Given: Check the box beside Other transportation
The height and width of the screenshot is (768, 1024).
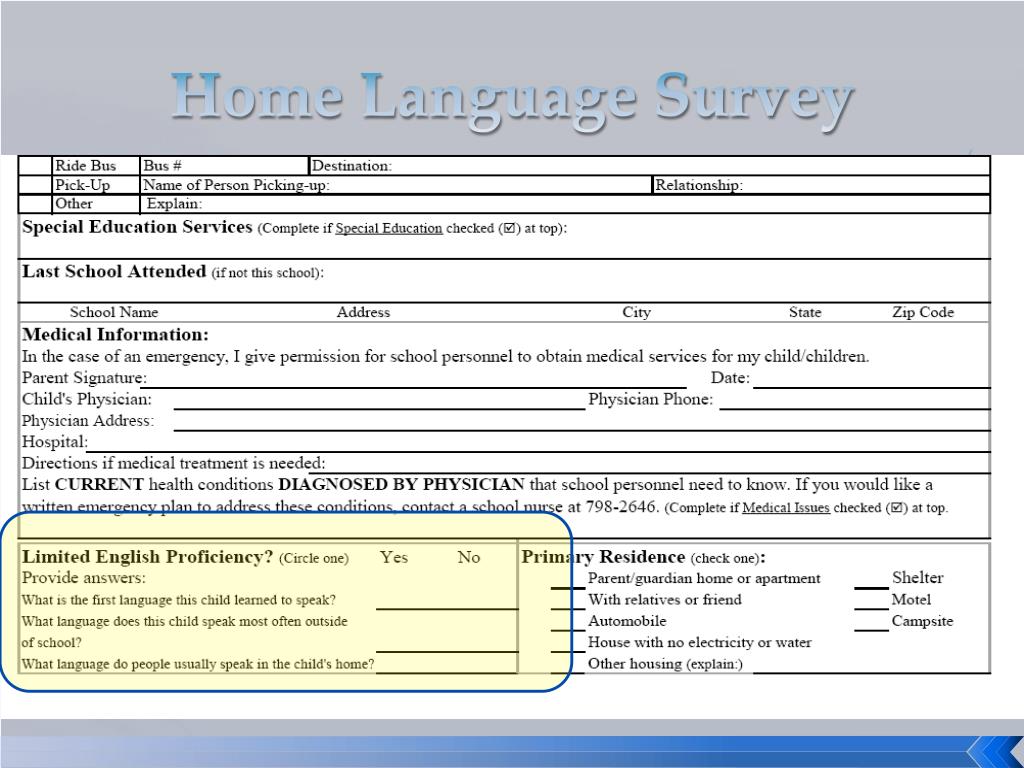Looking at the screenshot, I should (x=35, y=204).
